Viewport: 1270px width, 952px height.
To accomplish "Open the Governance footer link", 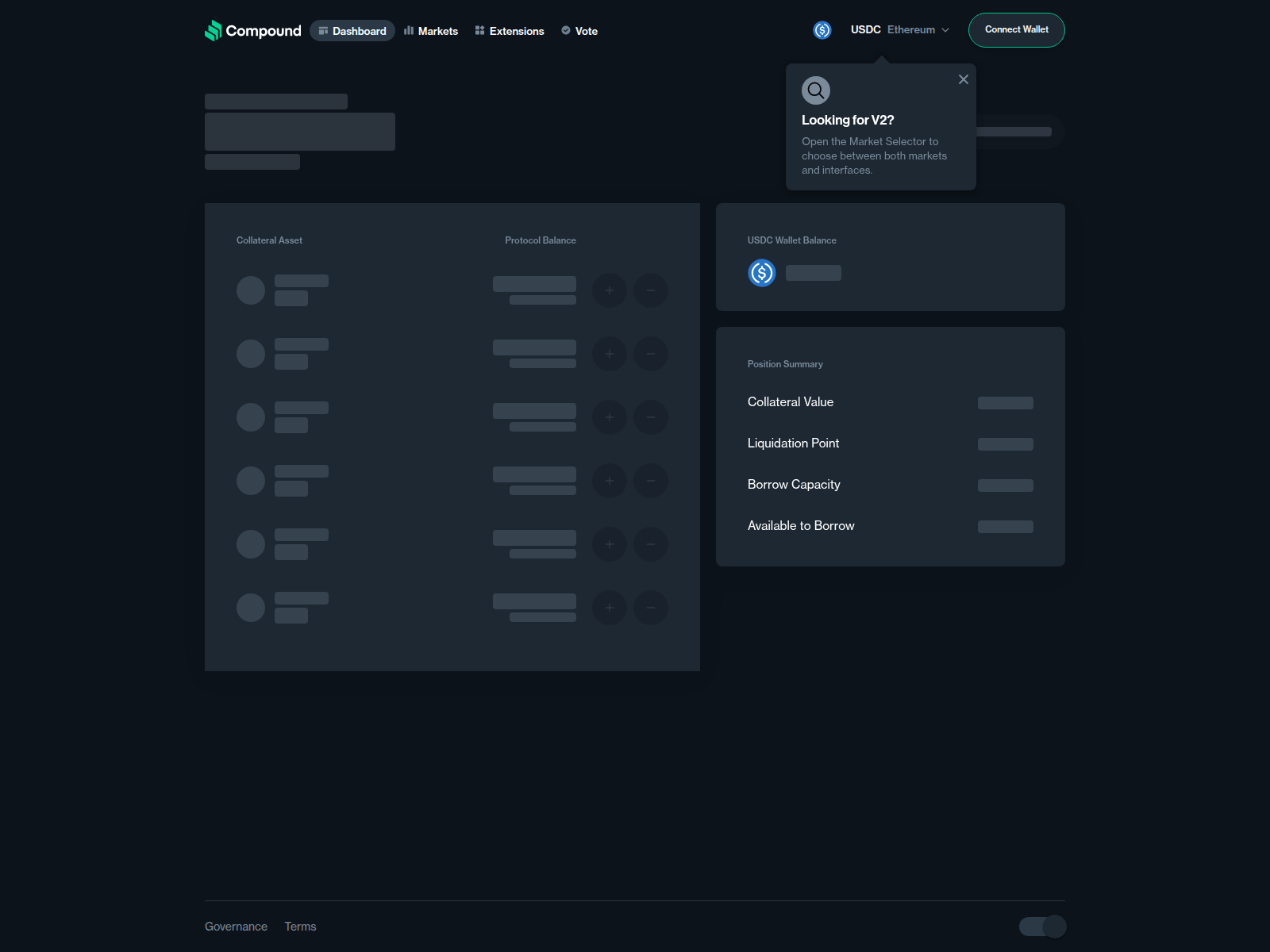I will click(236, 927).
